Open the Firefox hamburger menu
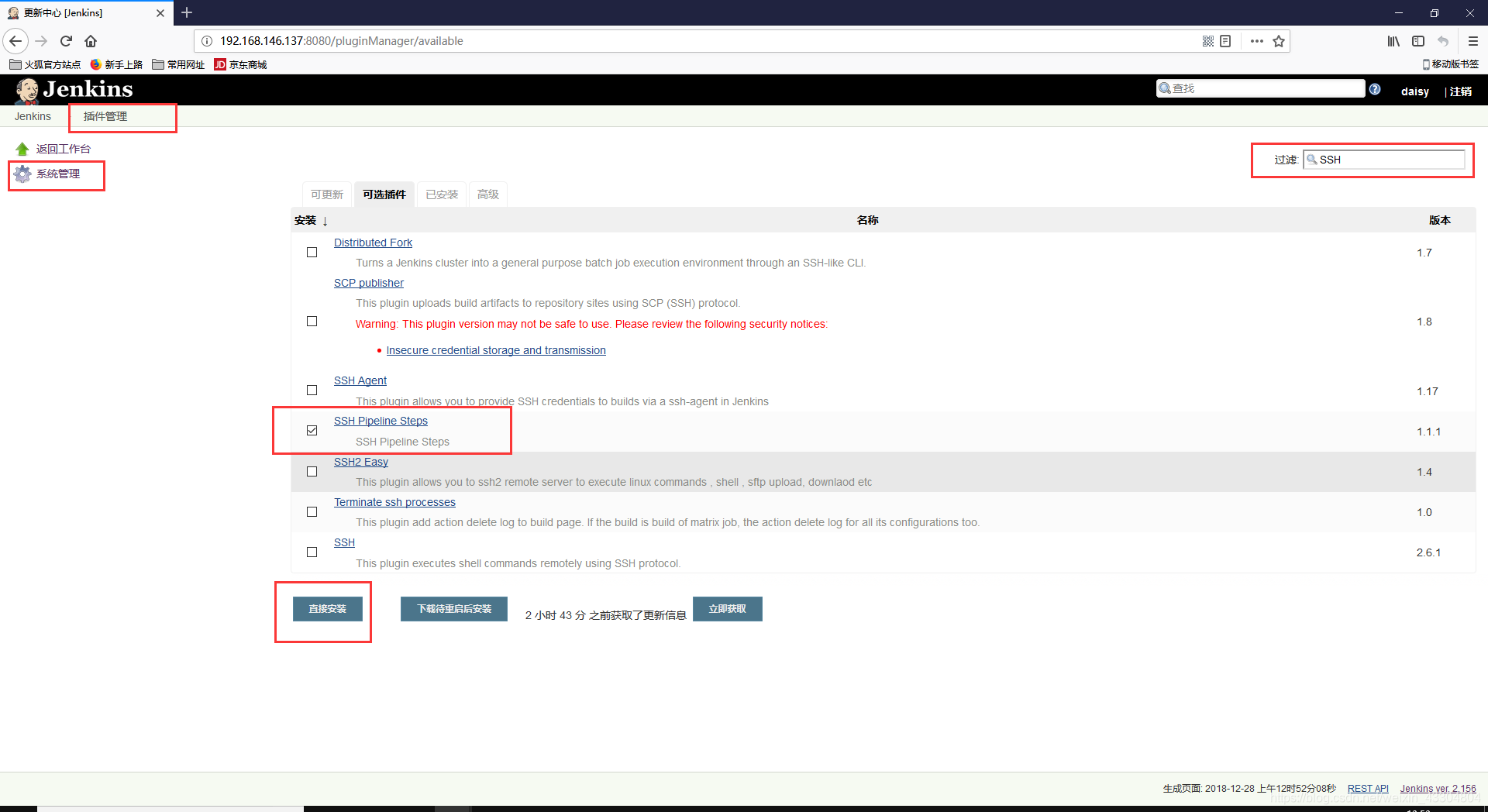This screenshot has height=812, width=1488. tap(1473, 41)
